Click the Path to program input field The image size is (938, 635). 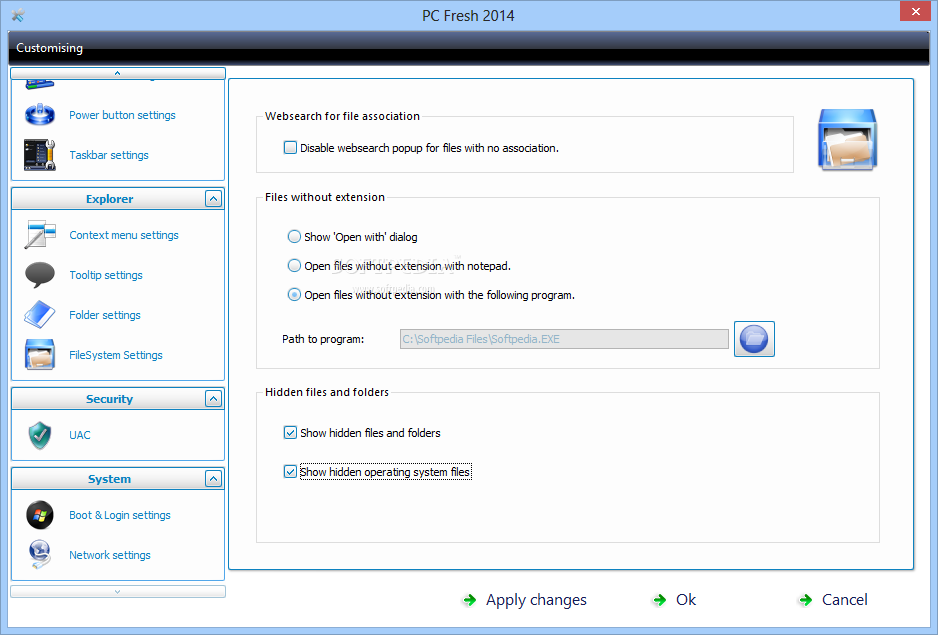(564, 339)
